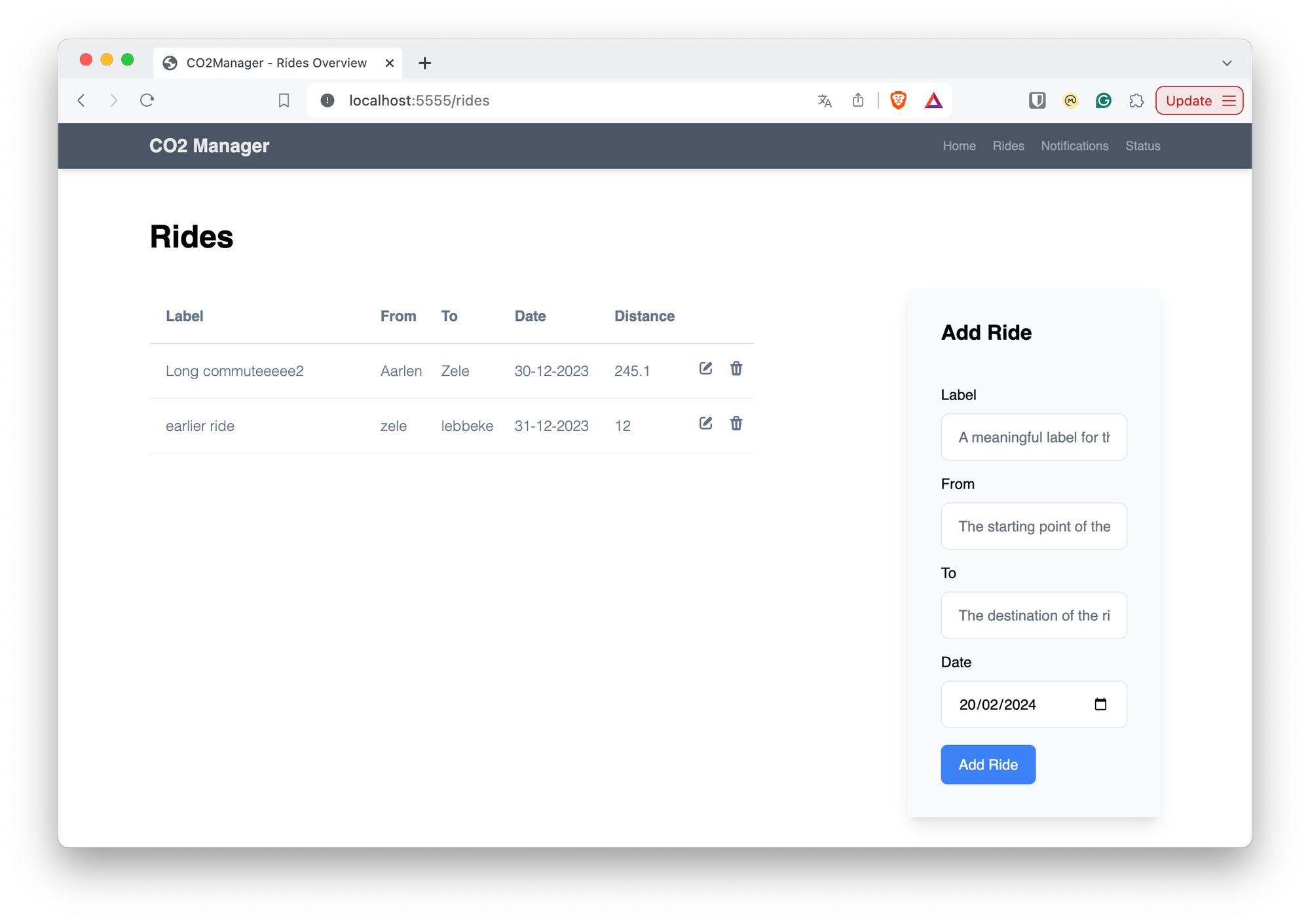Go to Notifications in the navbar

[x=1074, y=146]
